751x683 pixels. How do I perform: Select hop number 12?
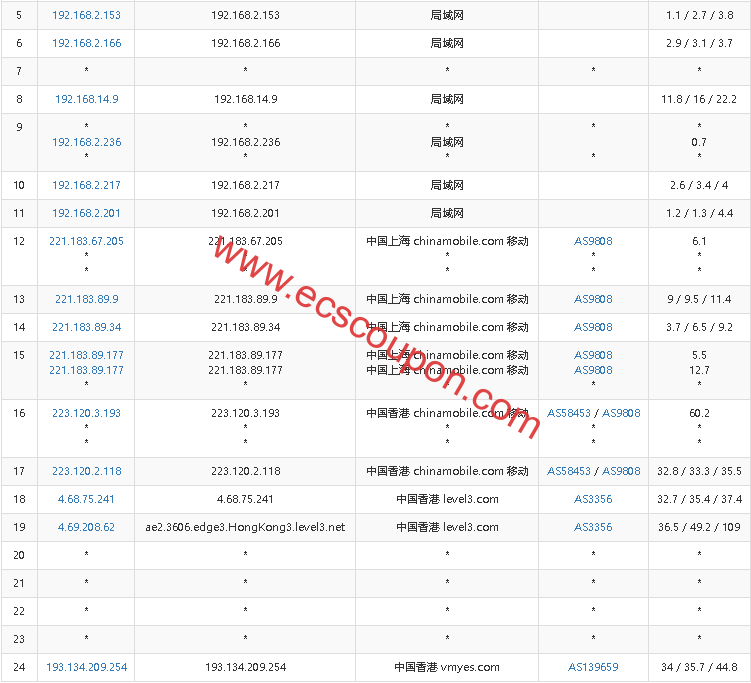[19, 241]
